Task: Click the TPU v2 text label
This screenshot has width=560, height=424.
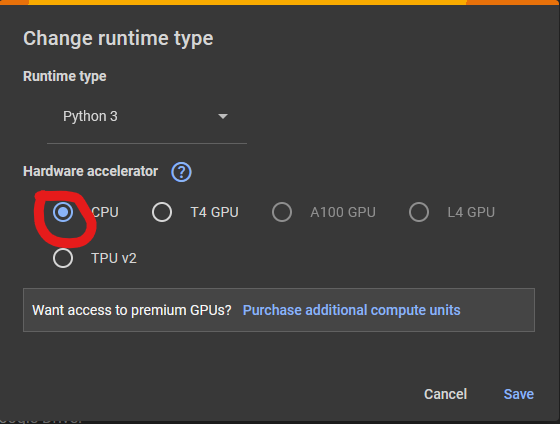Action: tap(114, 258)
